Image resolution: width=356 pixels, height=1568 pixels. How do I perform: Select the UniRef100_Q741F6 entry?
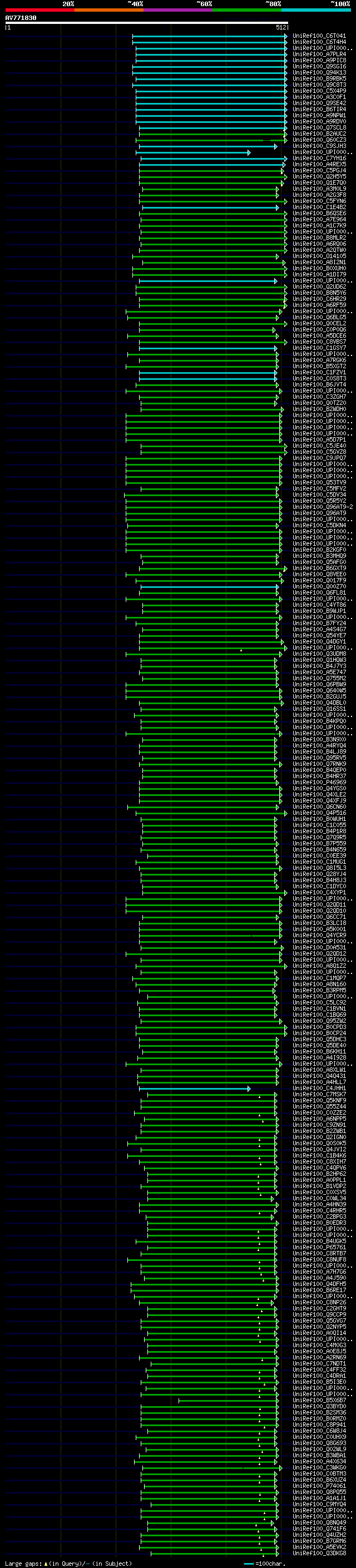[319, 1529]
